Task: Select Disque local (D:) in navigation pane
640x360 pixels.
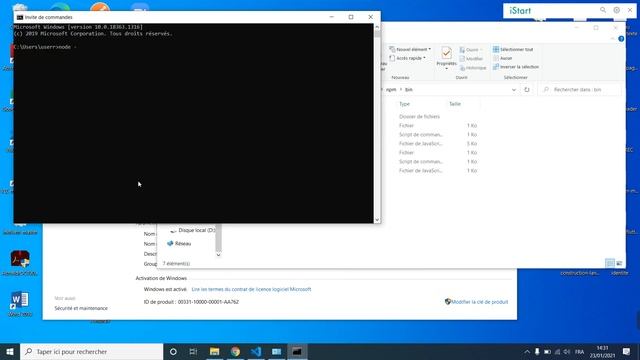Action: [192, 231]
